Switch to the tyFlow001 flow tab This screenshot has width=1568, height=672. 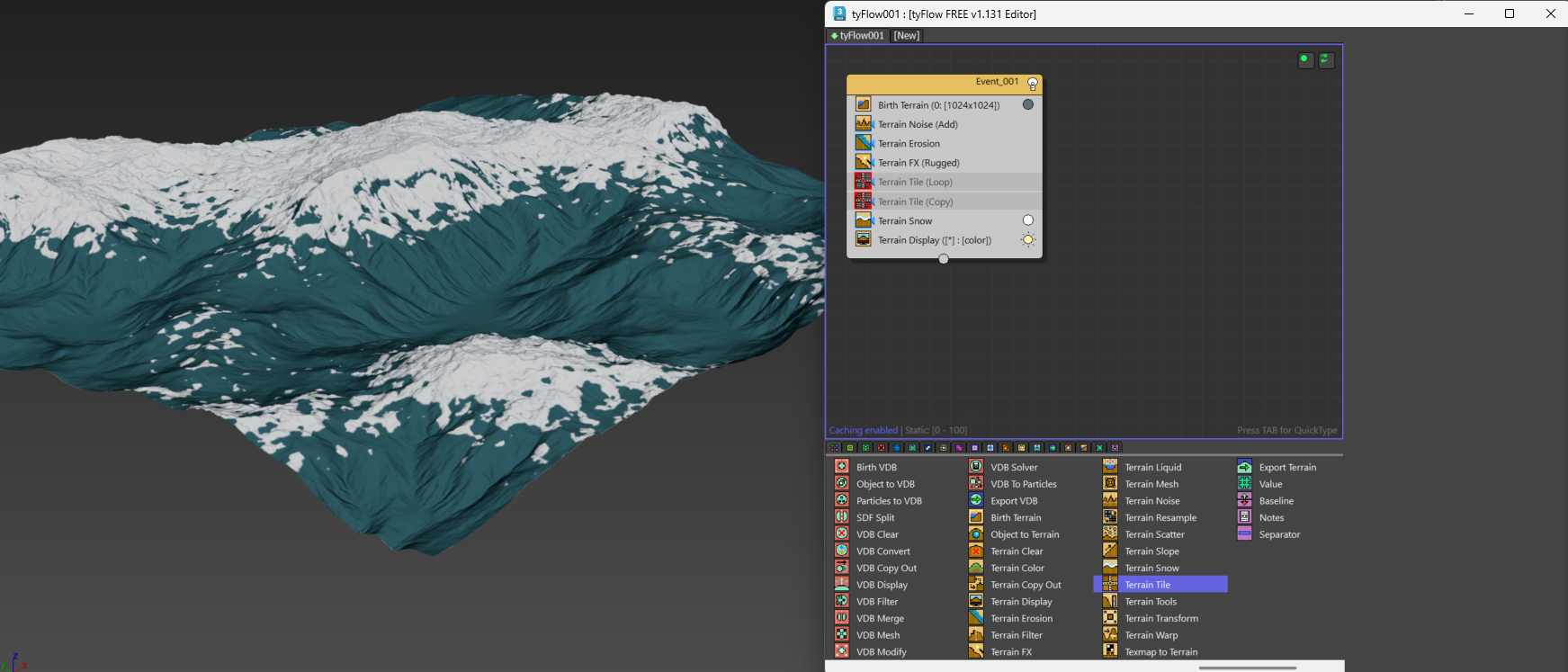858,36
